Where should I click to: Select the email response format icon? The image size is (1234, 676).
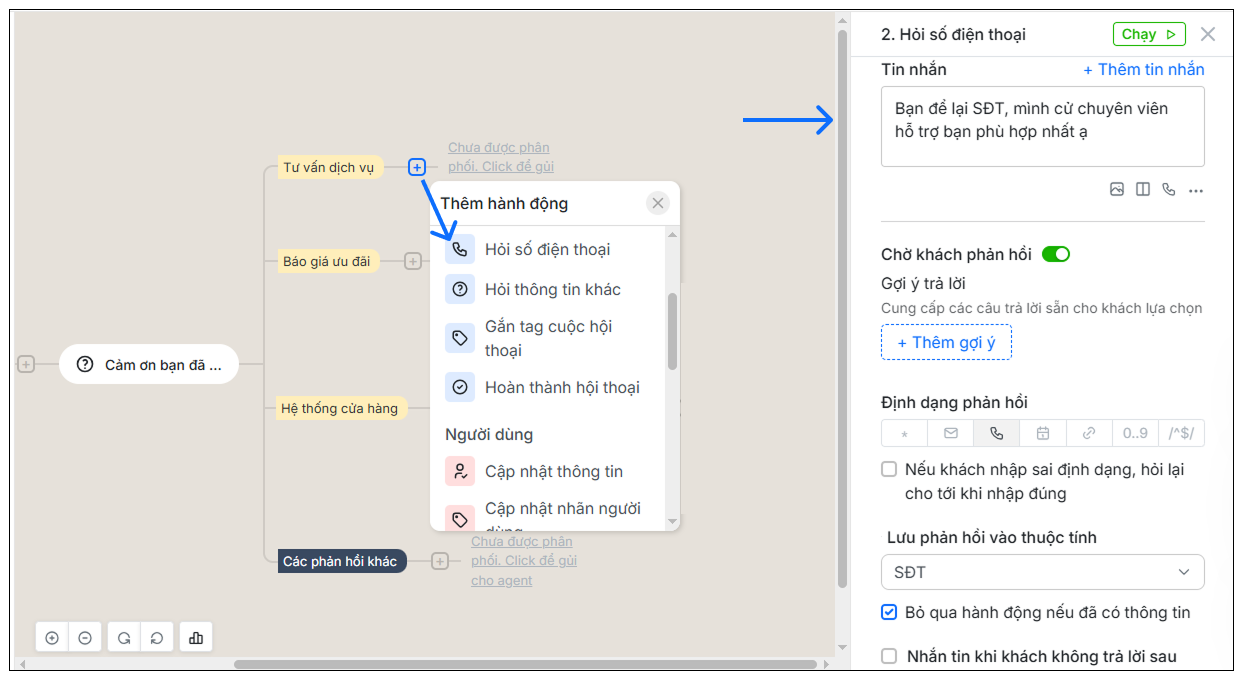(950, 433)
